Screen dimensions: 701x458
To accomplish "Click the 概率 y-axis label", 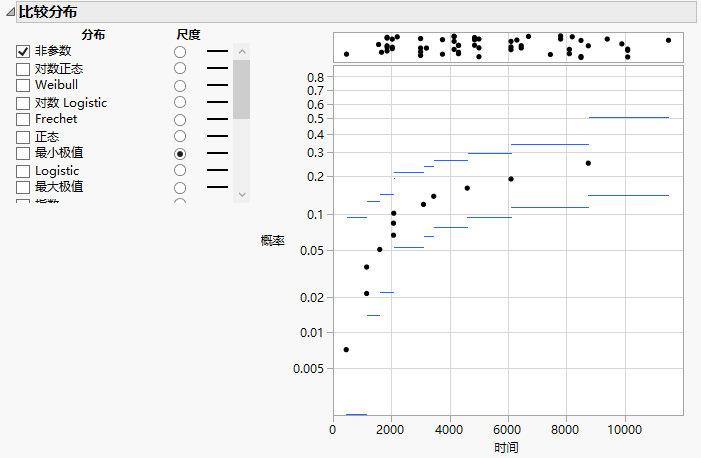I will (273, 241).
